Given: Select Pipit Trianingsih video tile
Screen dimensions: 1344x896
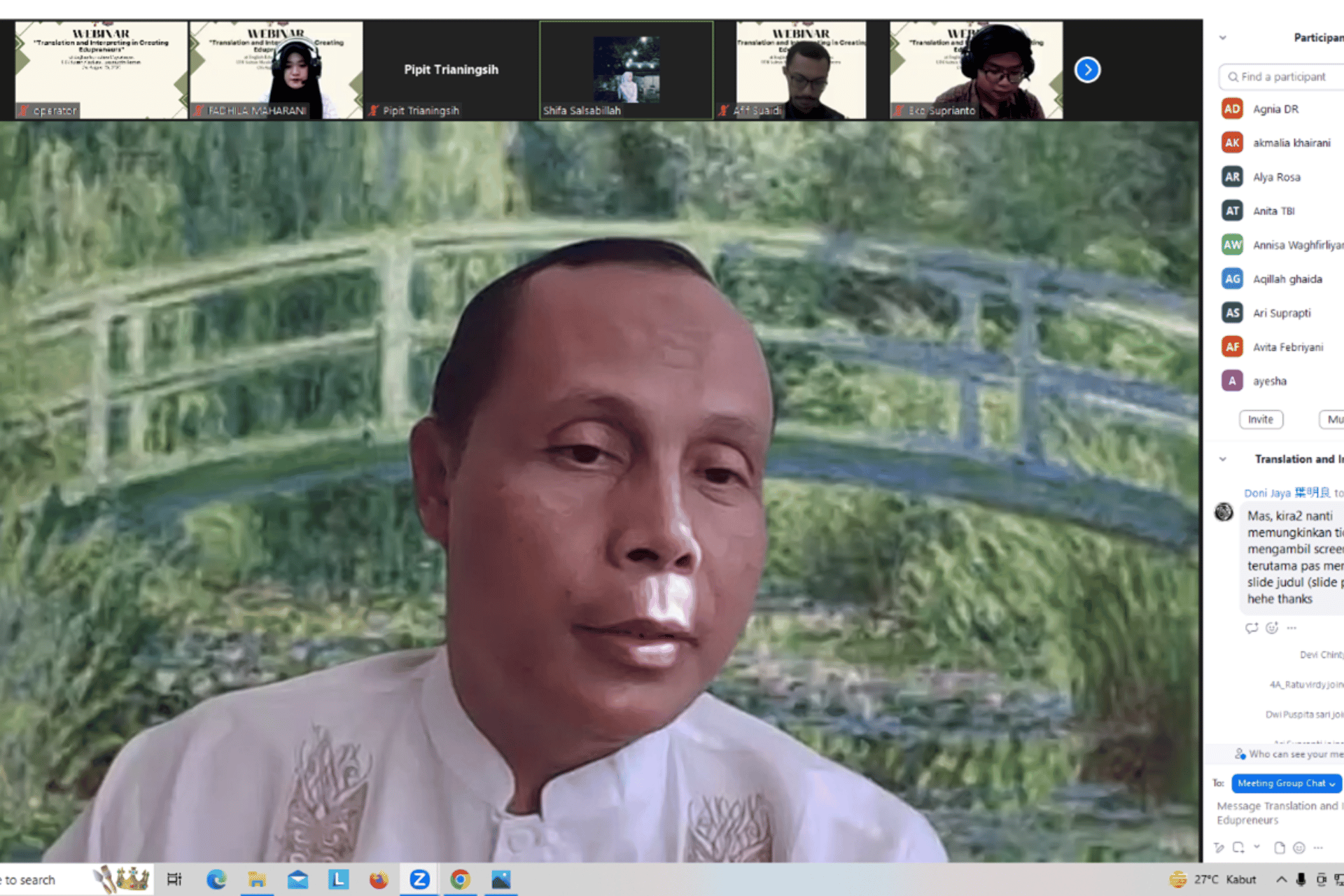Looking at the screenshot, I should [x=451, y=70].
